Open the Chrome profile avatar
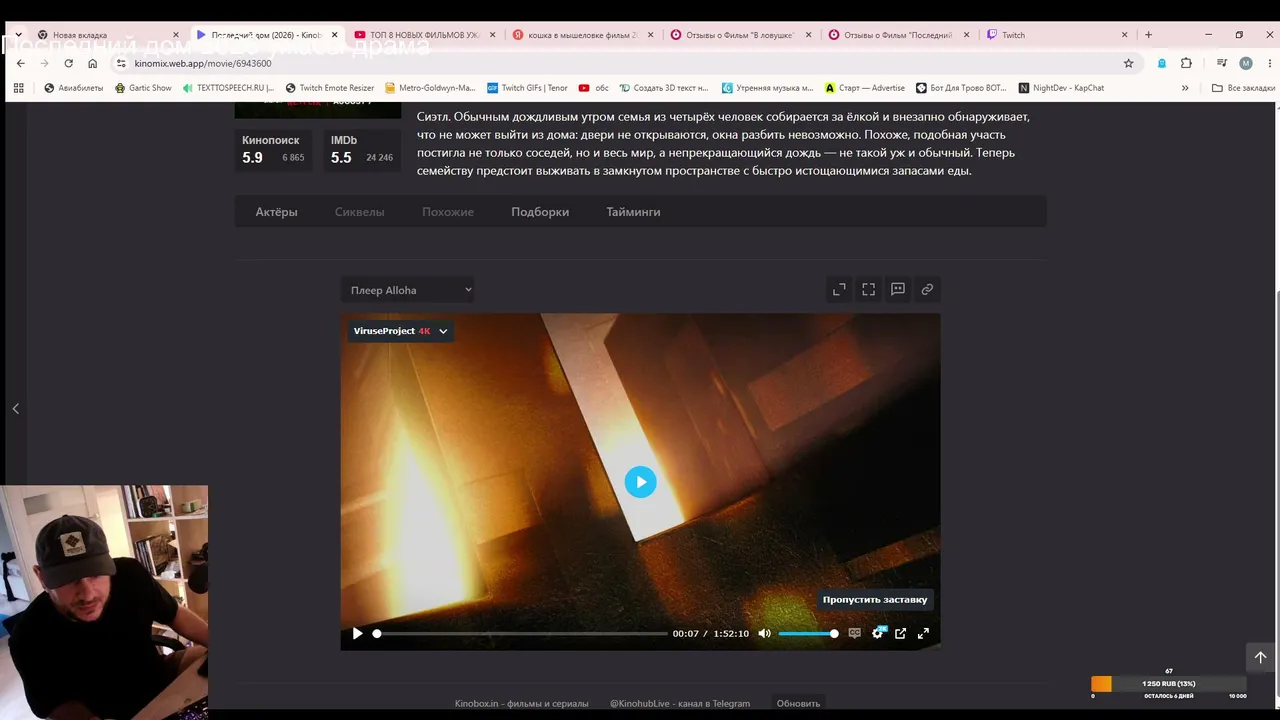This screenshot has height=720, width=1280. pos(1246,63)
